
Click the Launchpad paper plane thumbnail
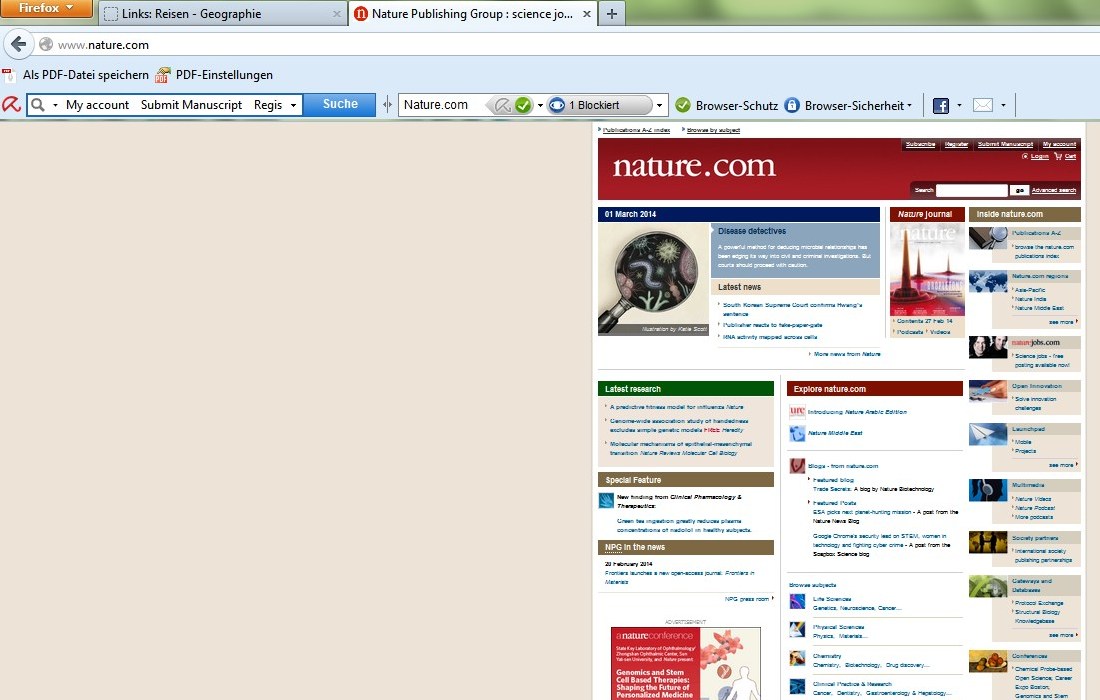(988, 434)
